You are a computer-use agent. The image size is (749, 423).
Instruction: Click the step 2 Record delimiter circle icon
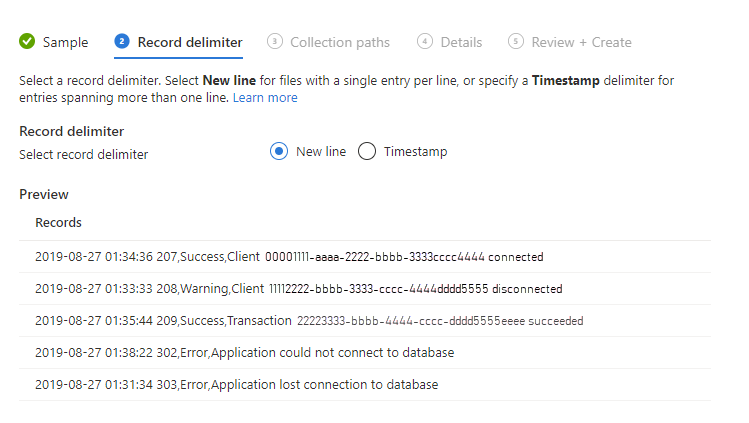click(x=122, y=42)
